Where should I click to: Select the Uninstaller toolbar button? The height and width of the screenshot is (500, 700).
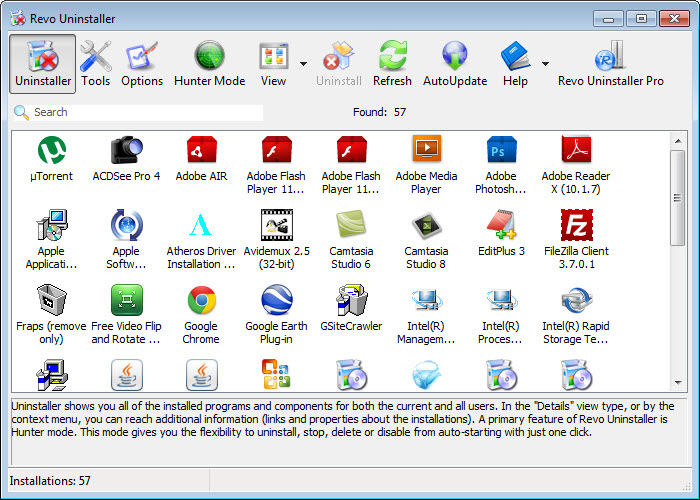click(x=42, y=63)
